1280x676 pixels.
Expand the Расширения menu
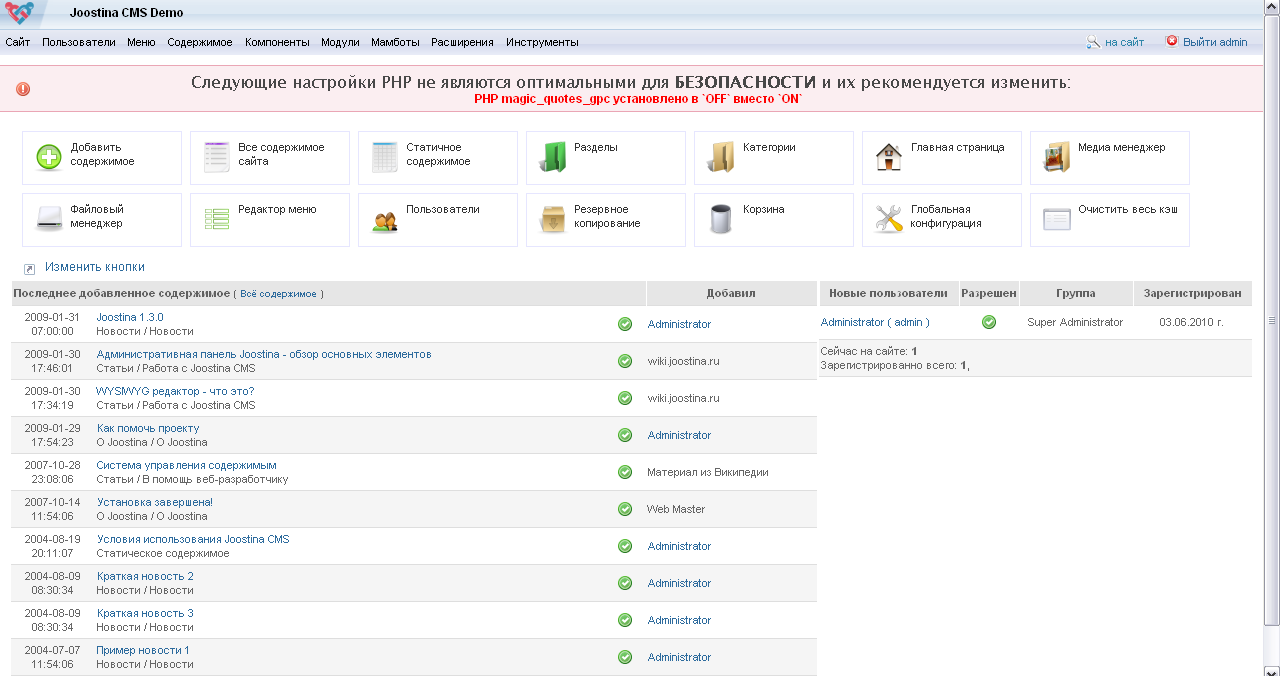click(x=462, y=42)
